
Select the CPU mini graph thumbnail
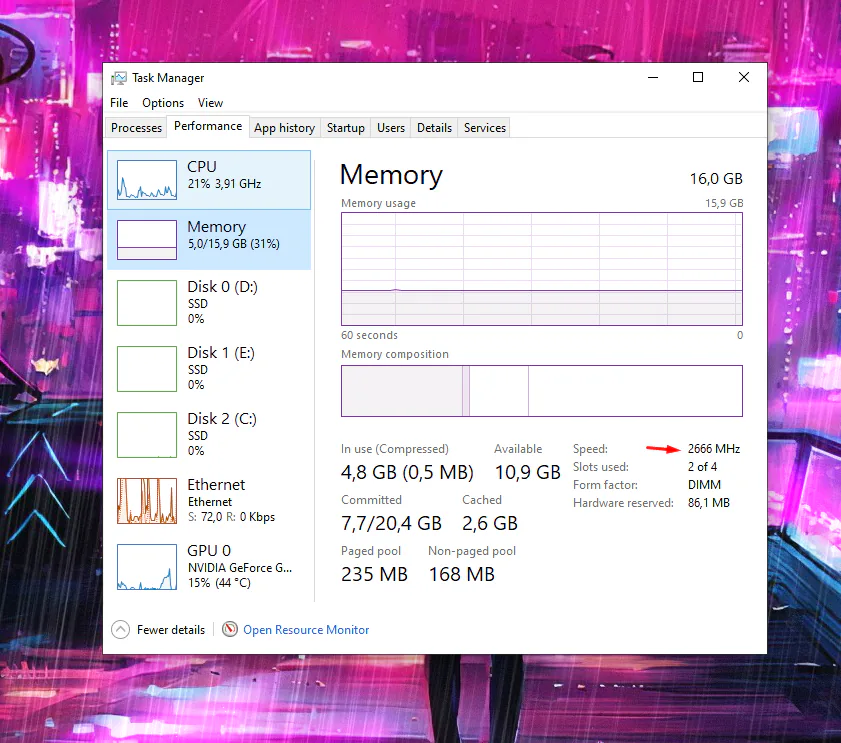[x=147, y=180]
